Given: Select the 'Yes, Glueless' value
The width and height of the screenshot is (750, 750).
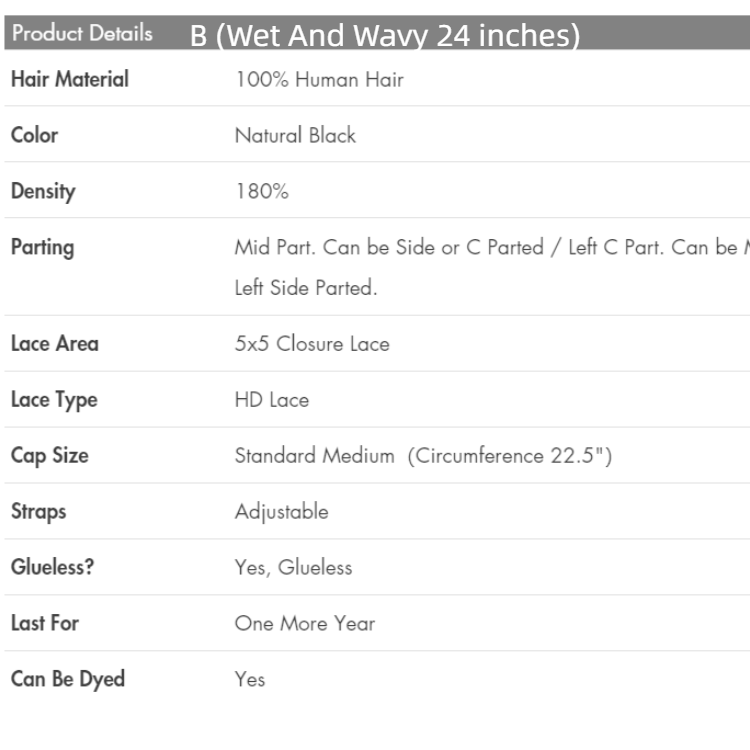Looking at the screenshot, I should tap(293, 567).
